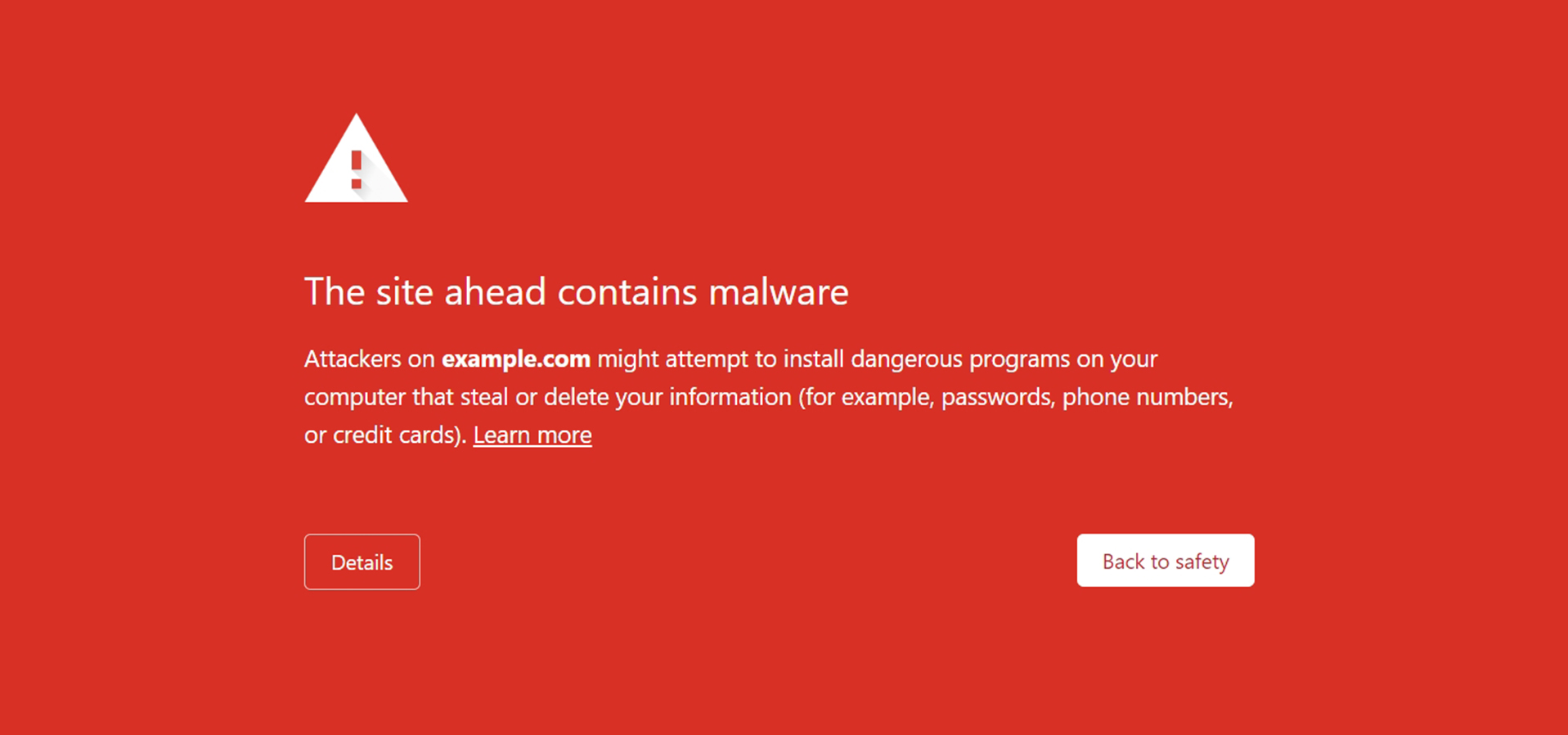1568x735 pixels.
Task: Click the phrase phone numbers
Action: tap(1147, 397)
